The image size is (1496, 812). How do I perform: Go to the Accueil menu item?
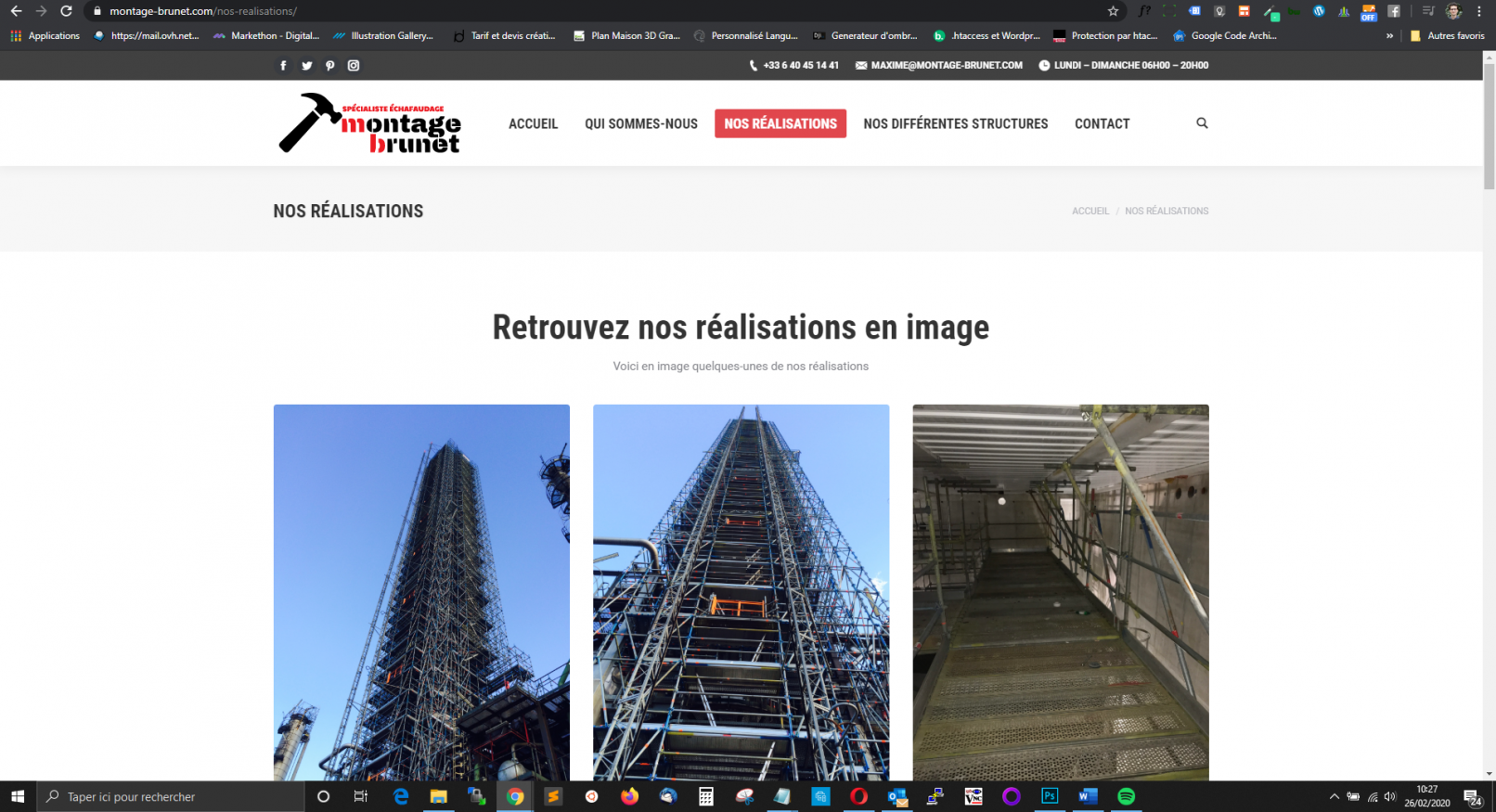(533, 123)
